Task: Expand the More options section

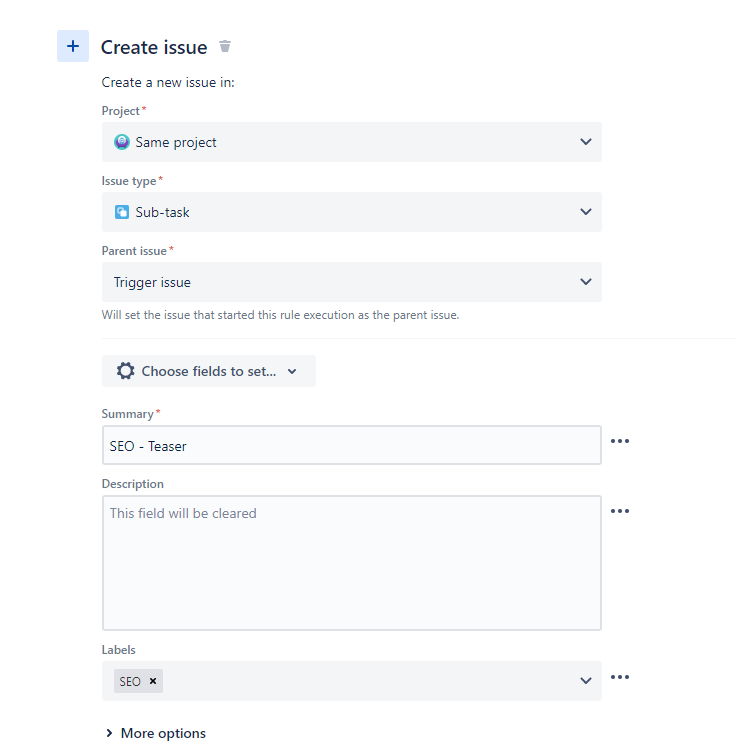Action: tap(156, 733)
